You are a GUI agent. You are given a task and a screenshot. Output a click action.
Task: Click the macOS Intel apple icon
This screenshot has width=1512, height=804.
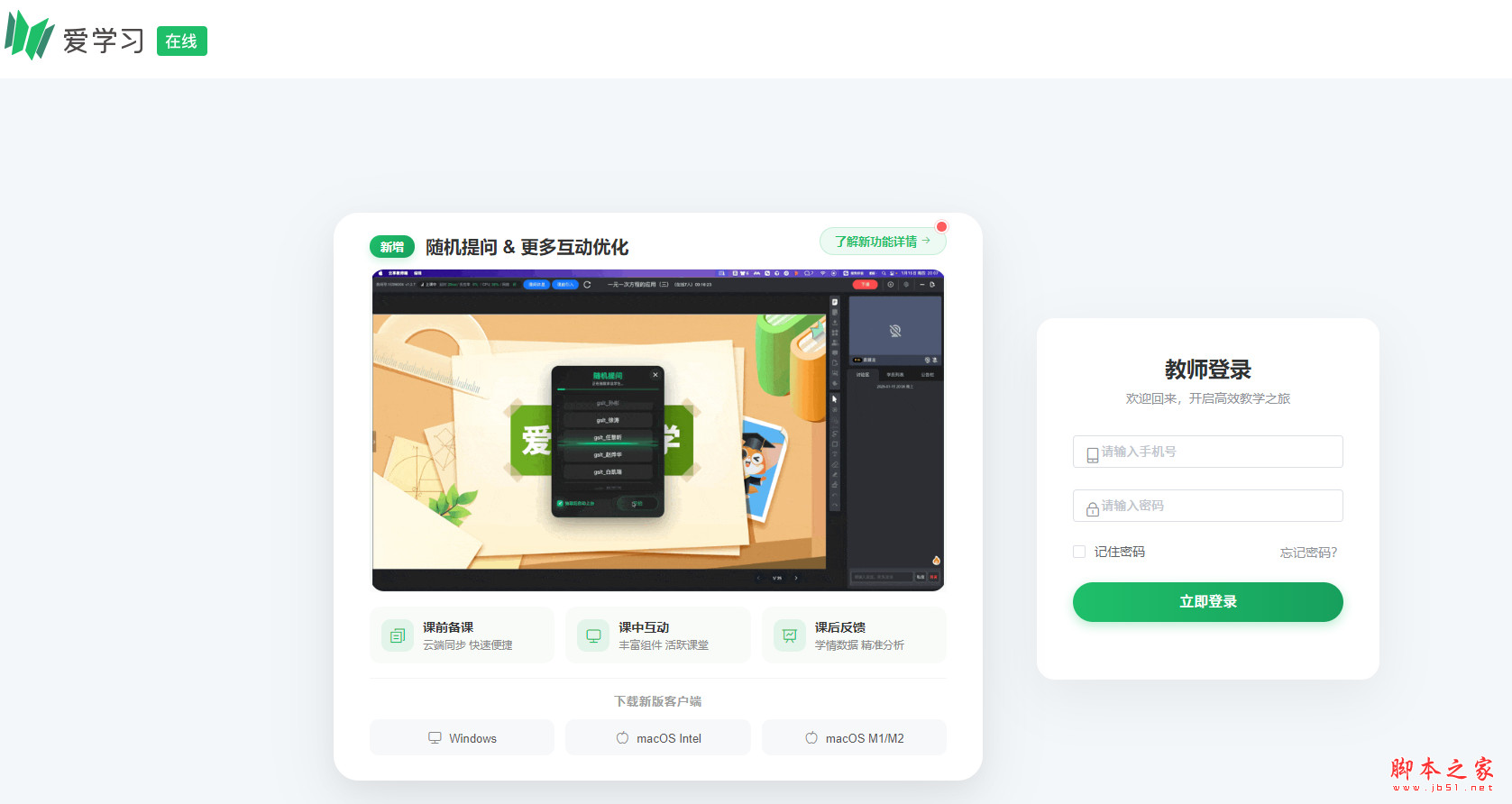622,737
